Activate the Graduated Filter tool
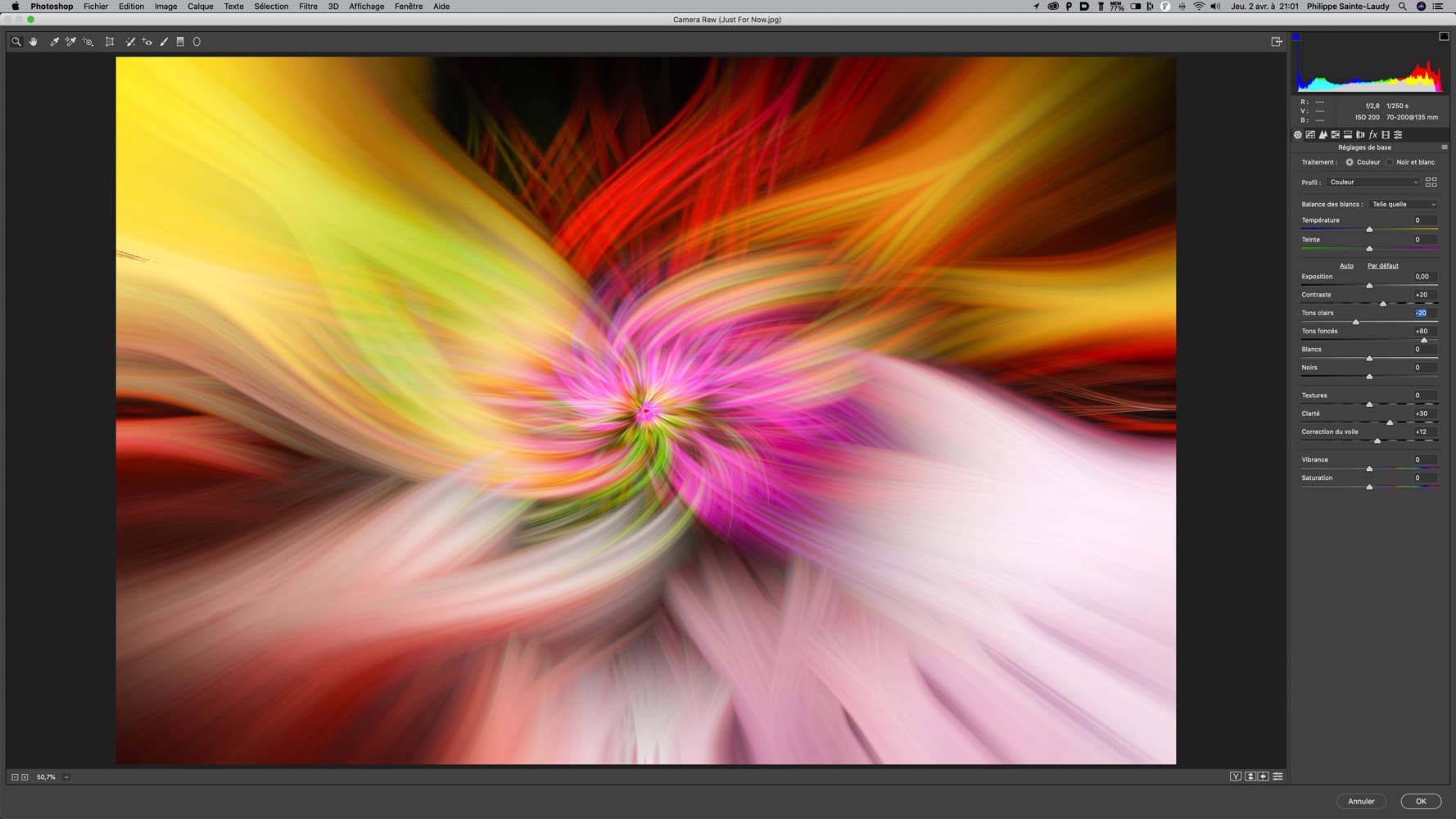This screenshot has width=1456, height=819. coord(180,42)
